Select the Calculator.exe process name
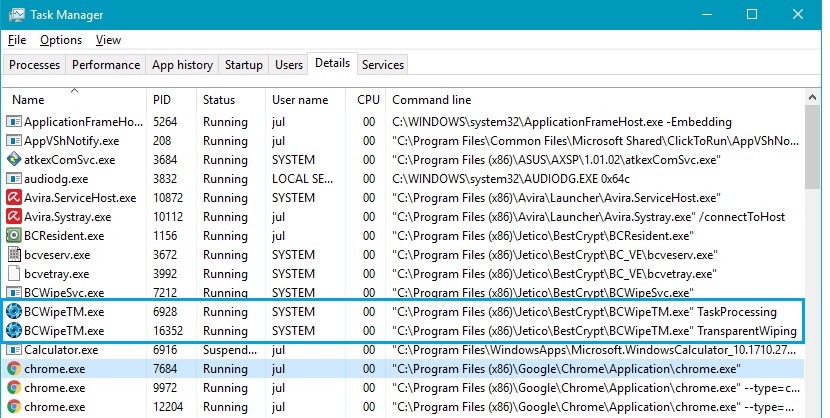 pyautogui.click(x=61, y=350)
